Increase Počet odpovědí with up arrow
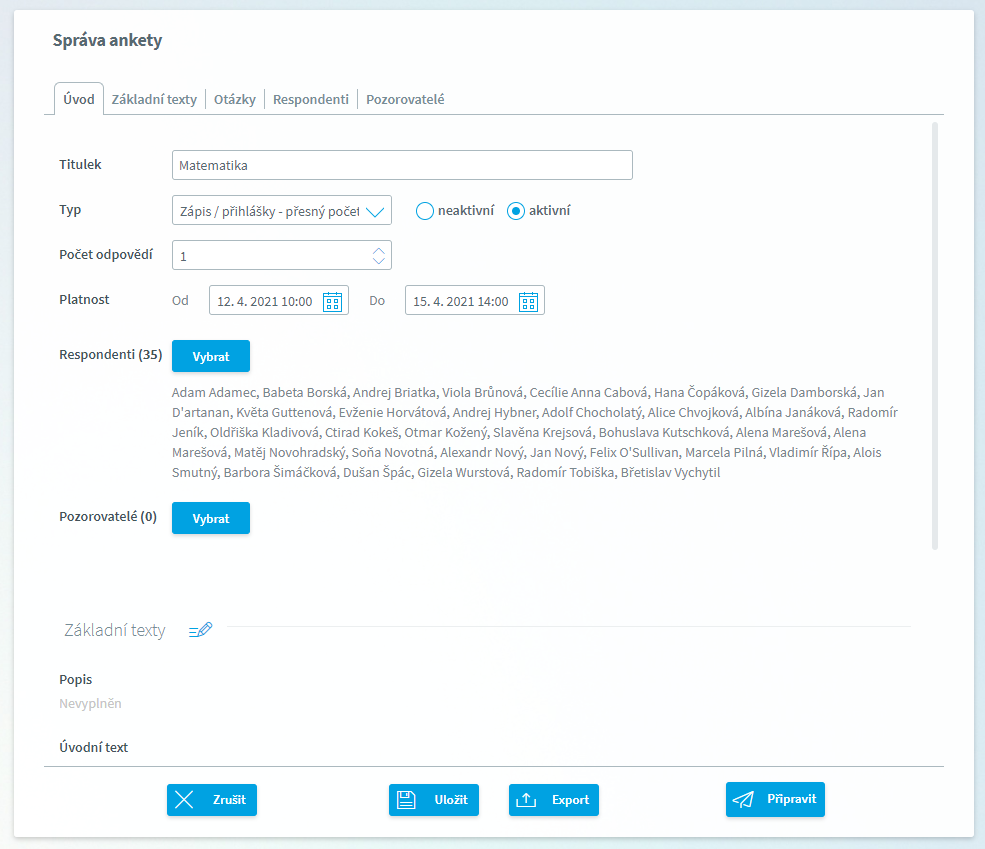 (379, 251)
